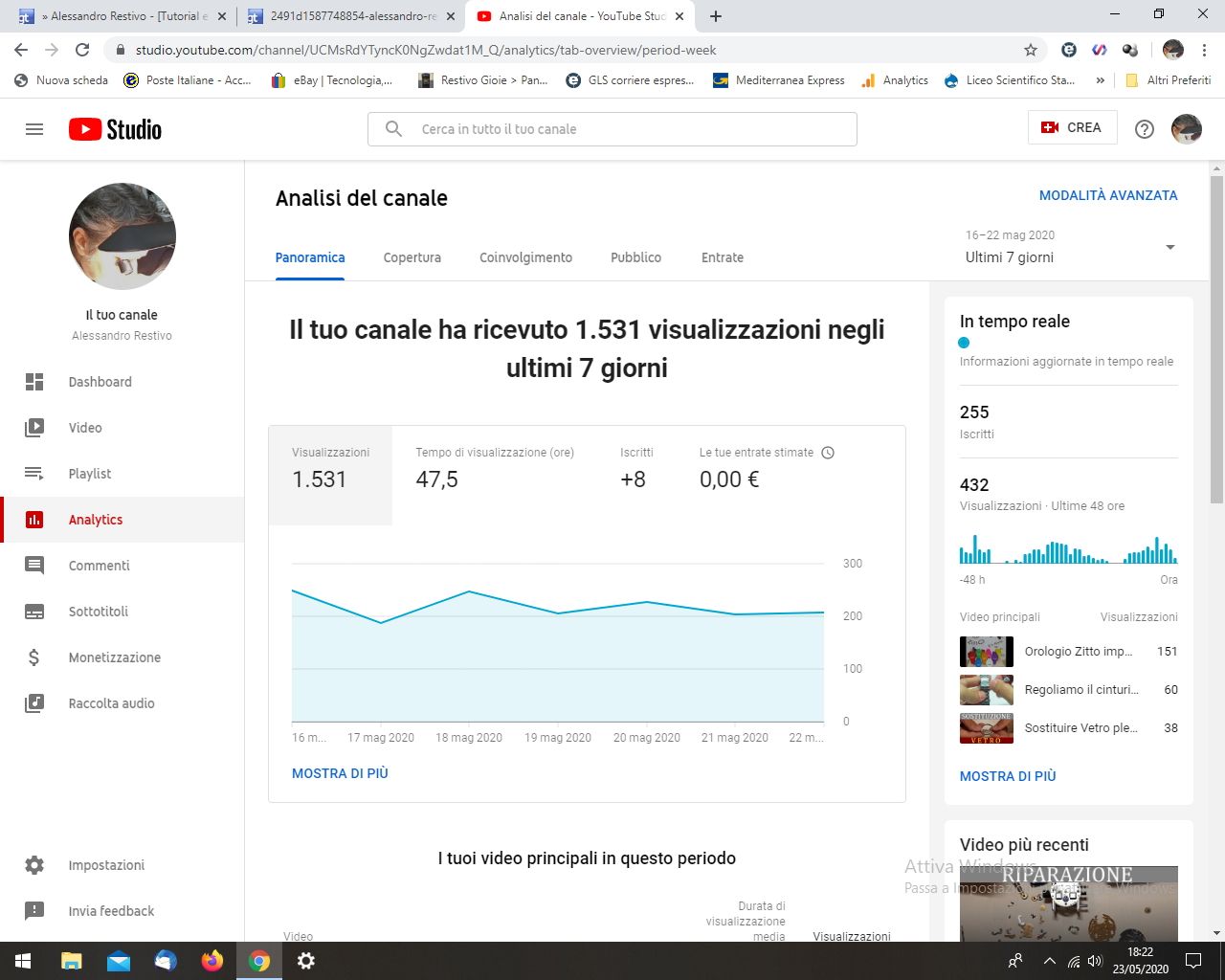Switch to the Entrate tab
Screen dimensions: 1225x980
pos(723,257)
